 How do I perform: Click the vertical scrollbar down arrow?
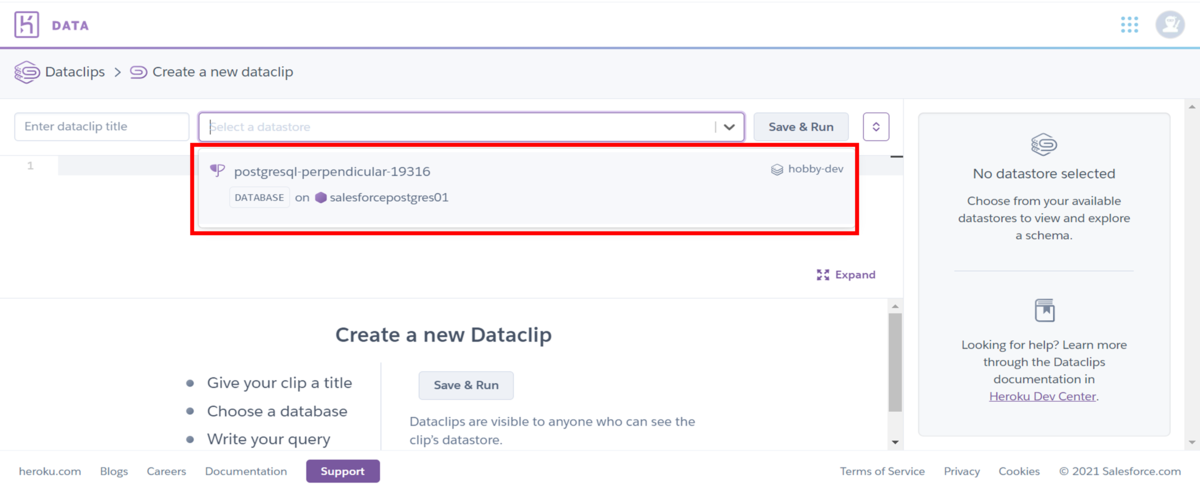[895, 441]
